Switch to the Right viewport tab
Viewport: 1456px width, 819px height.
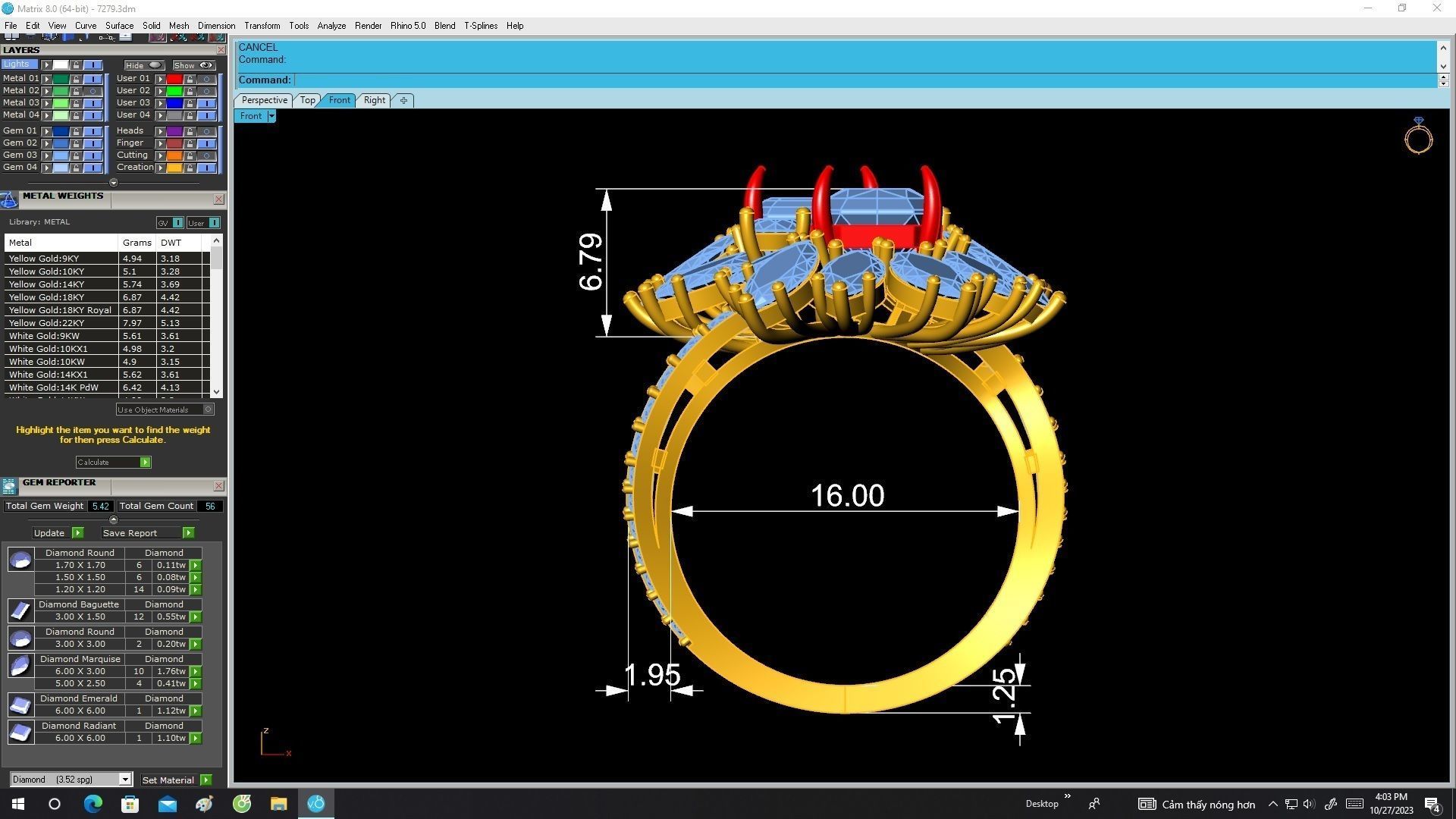click(x=374, y=100)
